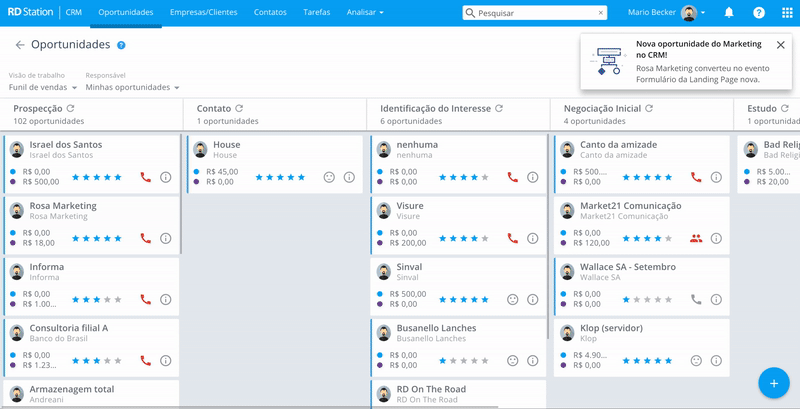This screenshot has width=800, height=409.
Task: Open the apps grid menu icon
Action: (x=787, y=13)
